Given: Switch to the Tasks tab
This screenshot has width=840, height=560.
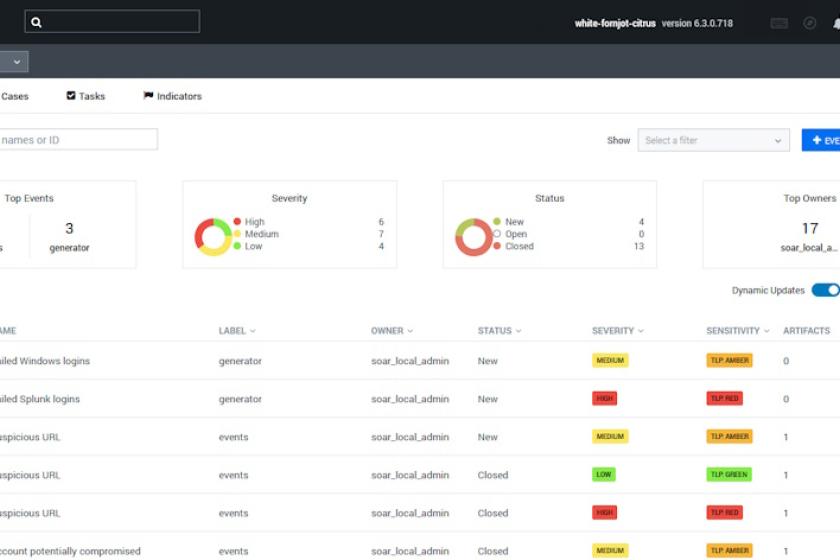Looking at the screenshot, I should tap(86, 96).
